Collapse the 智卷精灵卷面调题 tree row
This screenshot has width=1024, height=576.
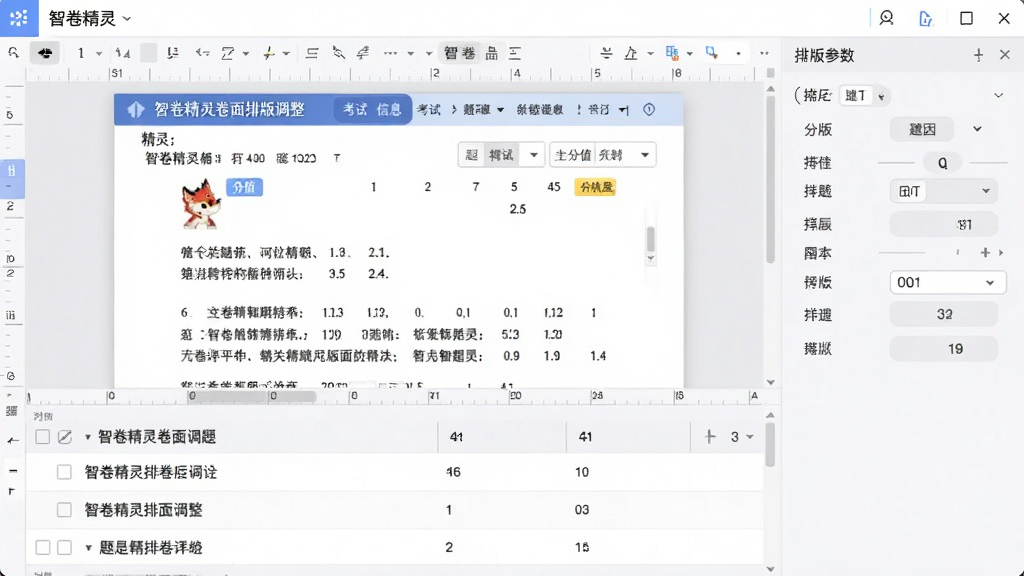pyautogui.click(x=88, y=437)
